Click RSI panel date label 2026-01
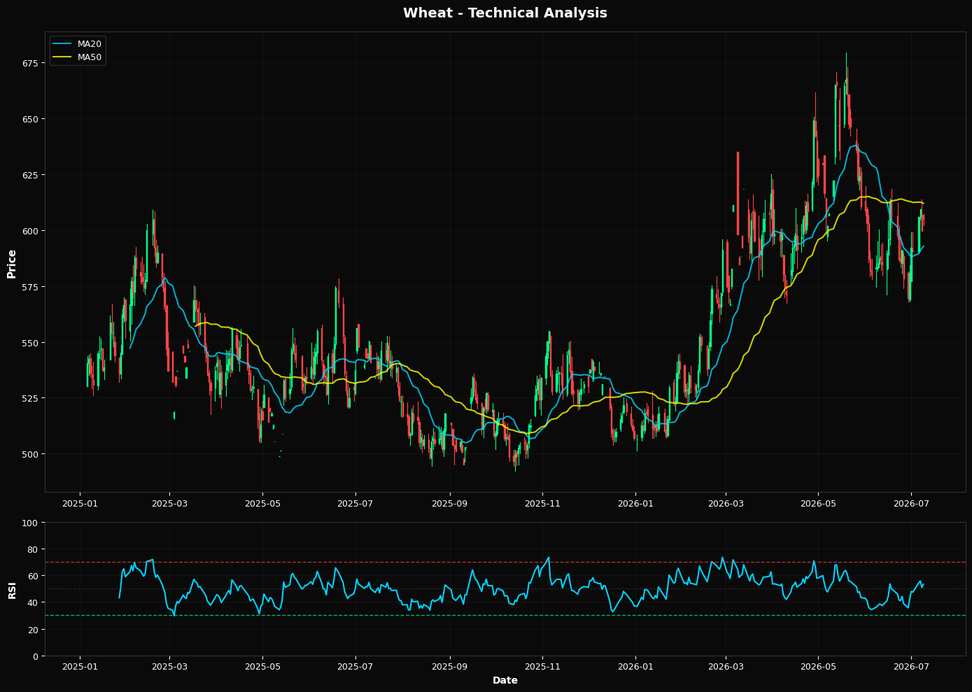The image size is (972, 692). (x=635, y=667)
